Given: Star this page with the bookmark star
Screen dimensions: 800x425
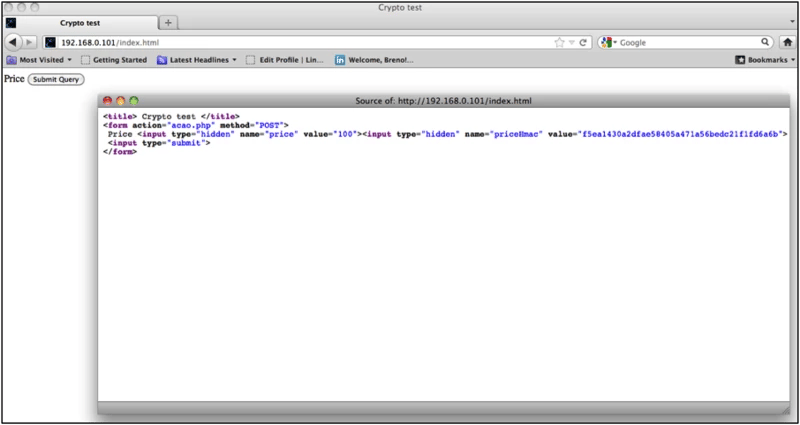Looking at the screenshot, I should 559,42.
